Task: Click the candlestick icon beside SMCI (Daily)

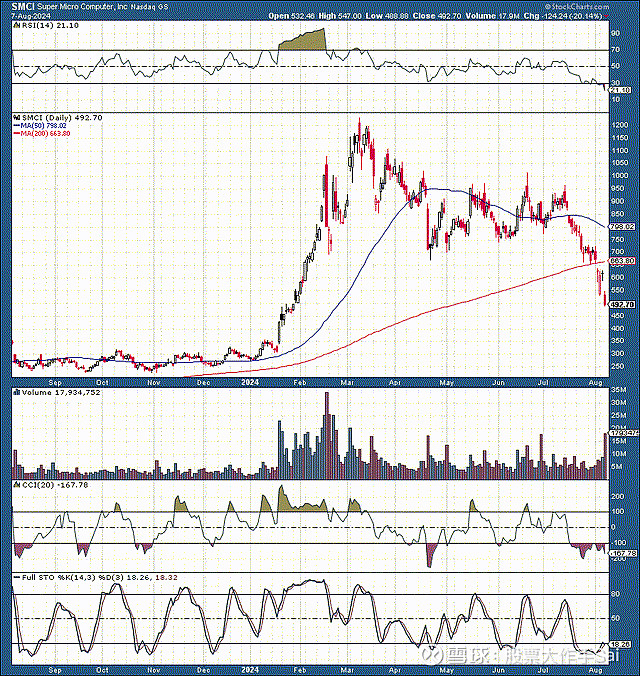Action: pos(17,117)
